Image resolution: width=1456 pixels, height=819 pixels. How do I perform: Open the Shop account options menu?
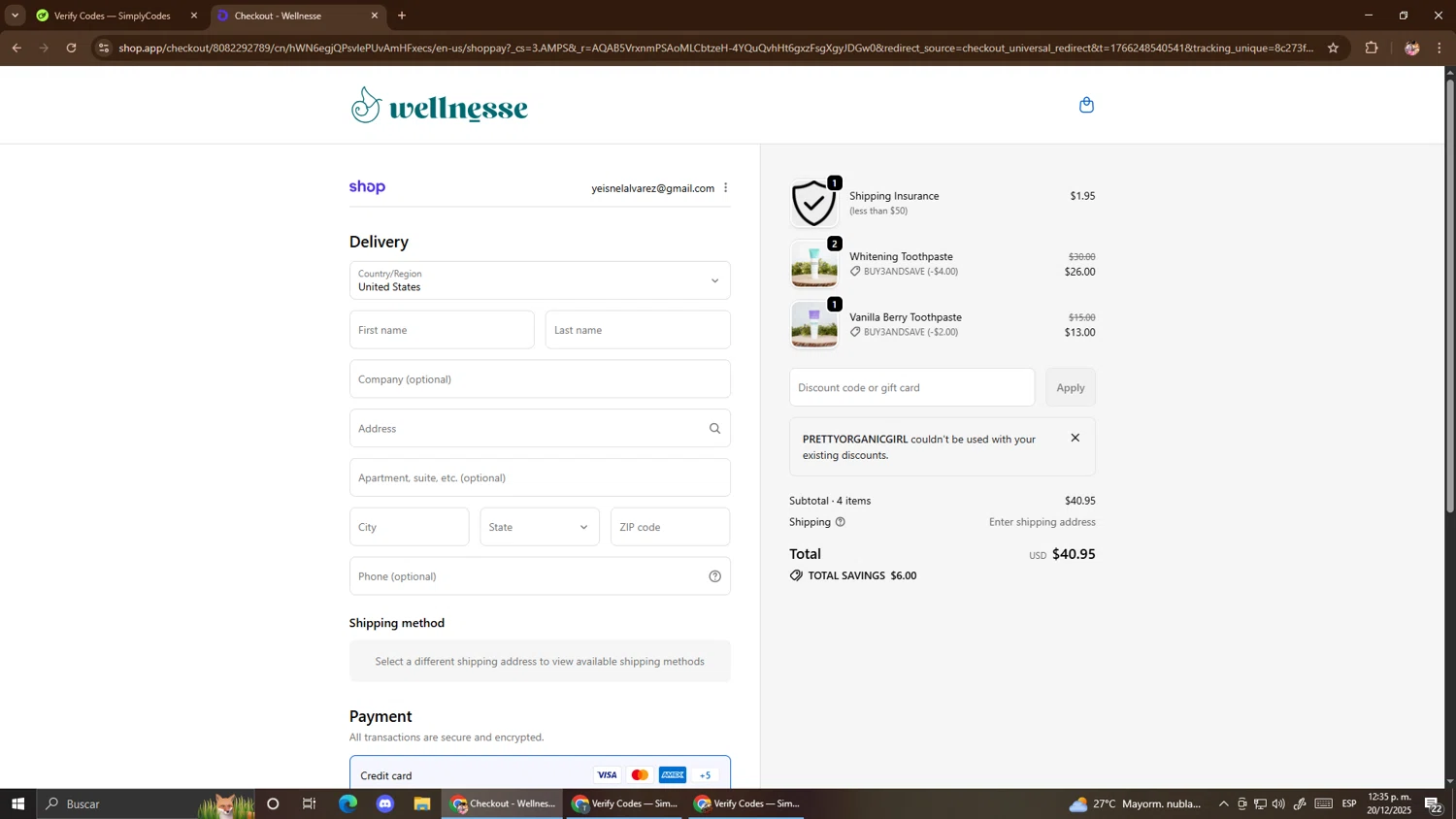(725, 188)
